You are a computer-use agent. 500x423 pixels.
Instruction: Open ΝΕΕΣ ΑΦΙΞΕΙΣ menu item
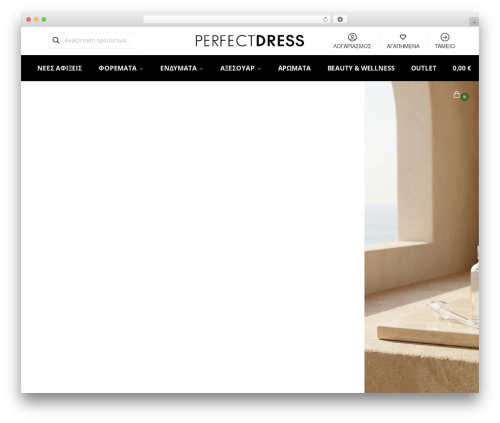click(x=60, y=68)
